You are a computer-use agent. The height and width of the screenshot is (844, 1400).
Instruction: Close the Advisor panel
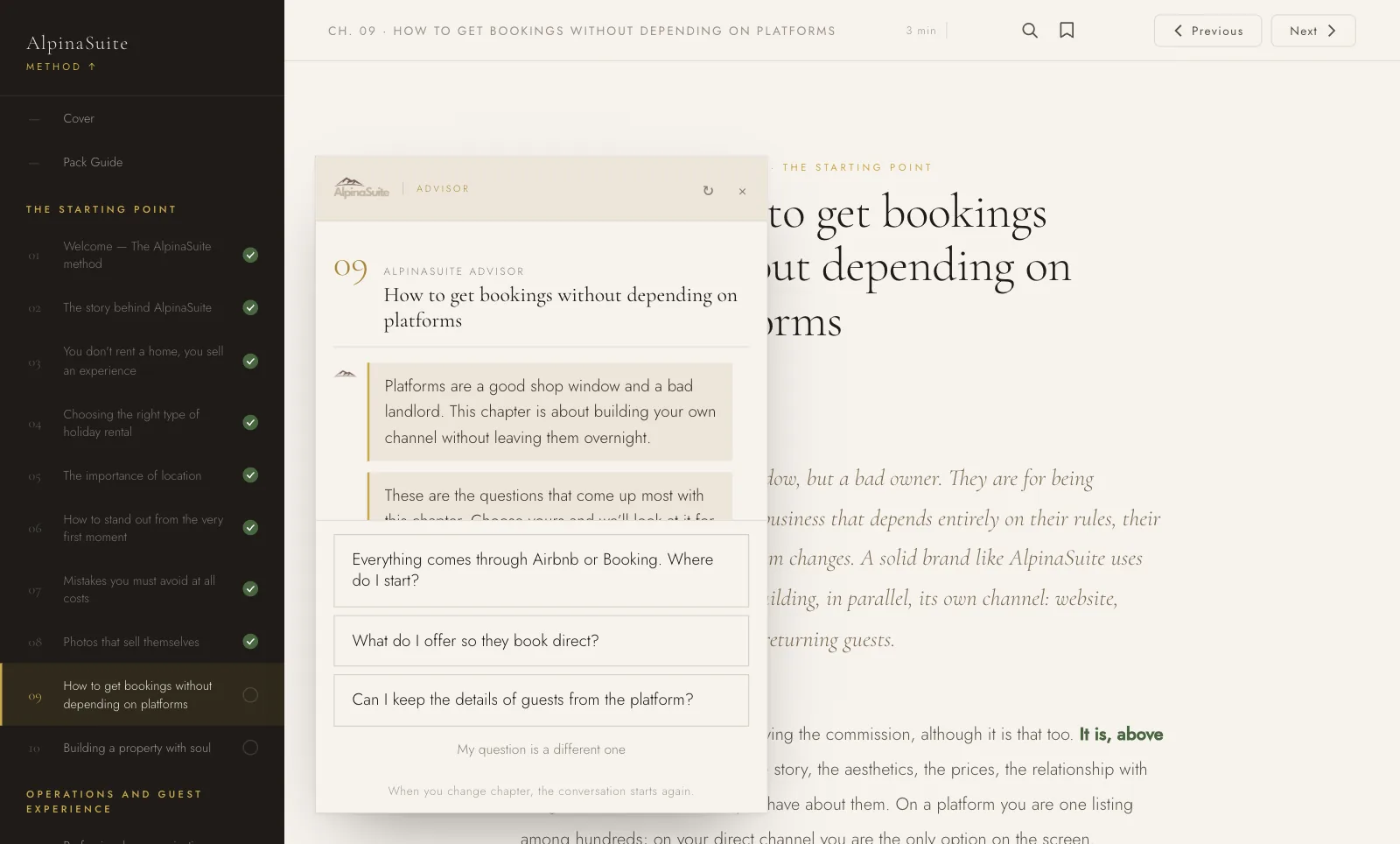coord(742,191)
